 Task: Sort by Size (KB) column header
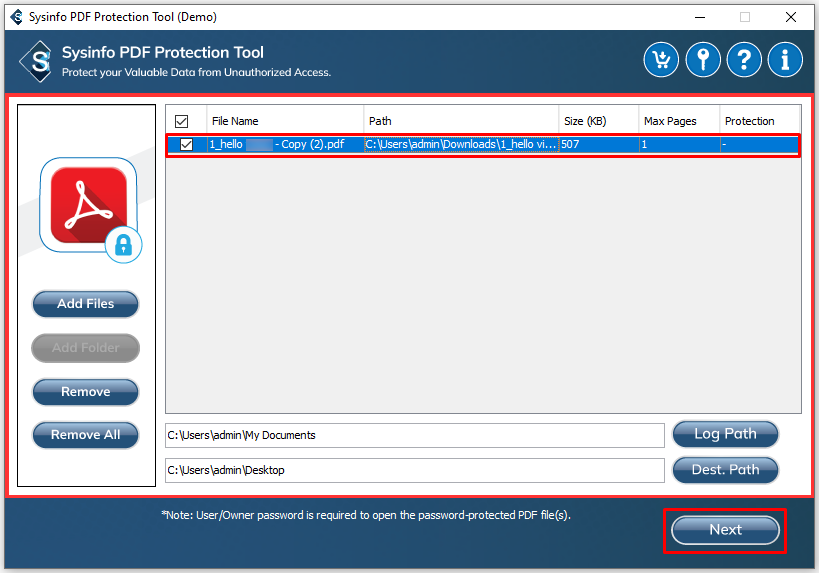pyautogui.click(x=598, y=121)
